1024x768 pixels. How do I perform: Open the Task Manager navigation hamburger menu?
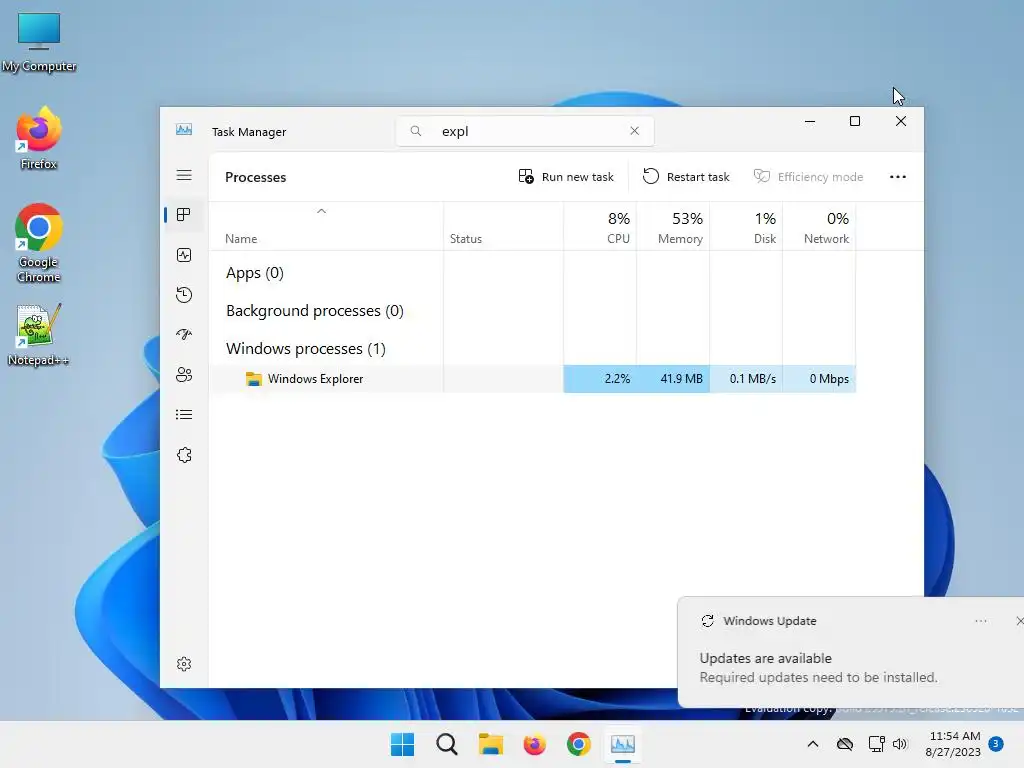pos(184,175)
